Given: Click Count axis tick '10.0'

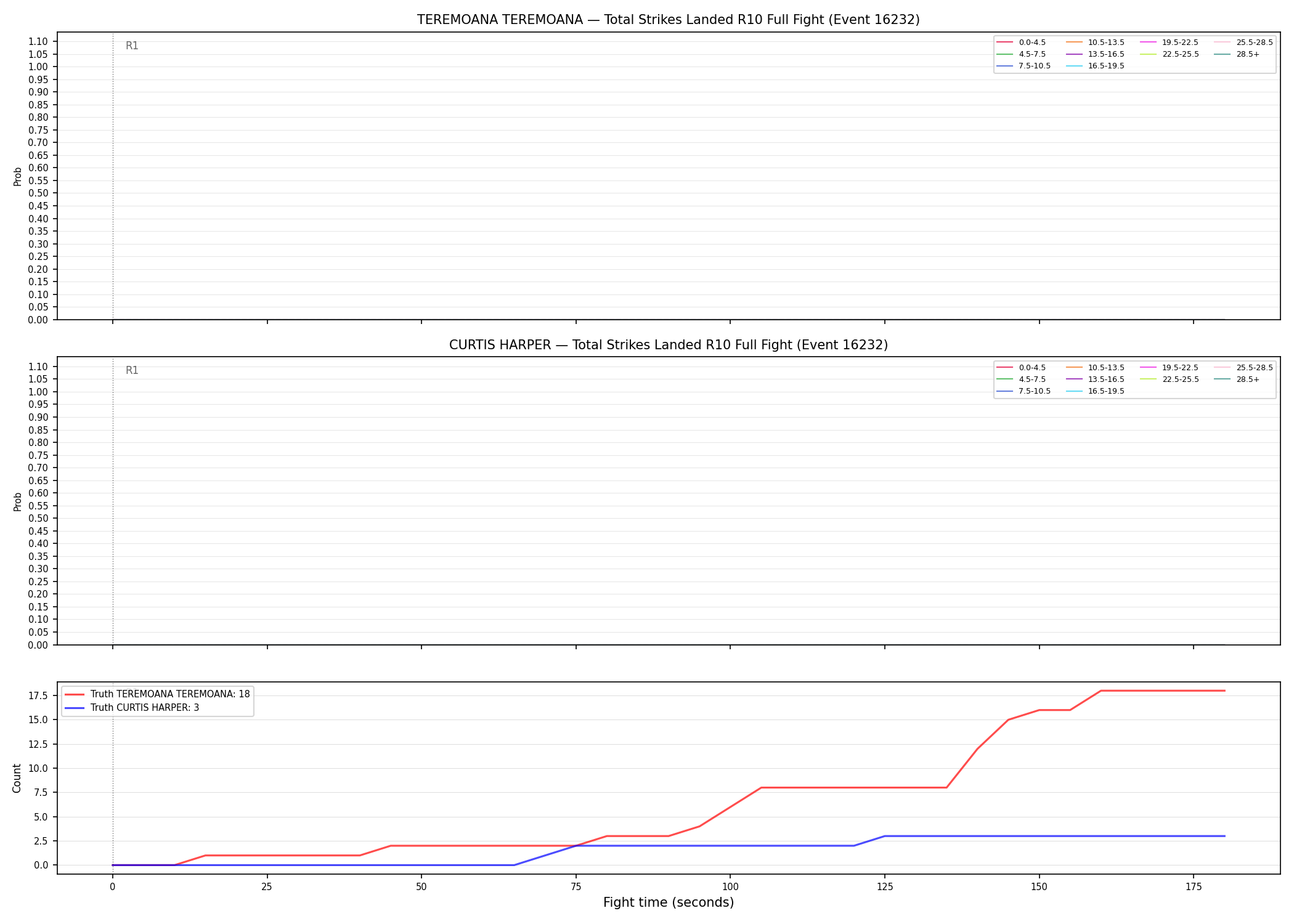Looking at the screenshot, I should 38,768.
